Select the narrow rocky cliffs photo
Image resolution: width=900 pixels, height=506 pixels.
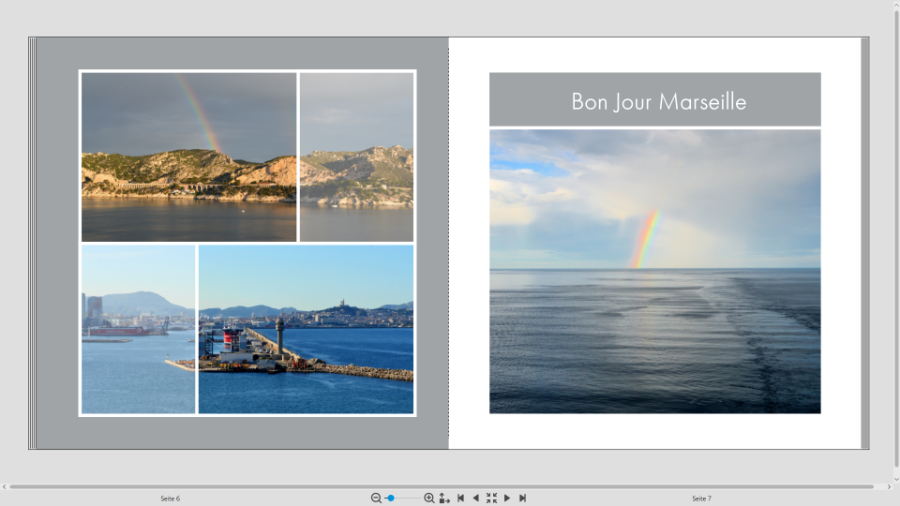(x=356, y=157)
